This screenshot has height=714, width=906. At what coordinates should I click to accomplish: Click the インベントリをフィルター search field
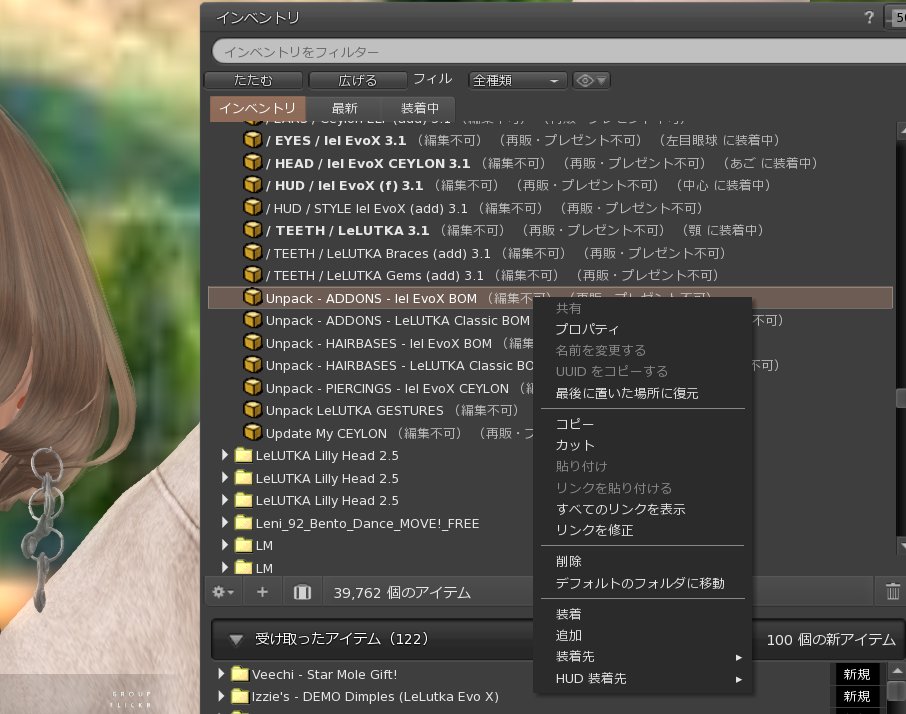[558, 52]
